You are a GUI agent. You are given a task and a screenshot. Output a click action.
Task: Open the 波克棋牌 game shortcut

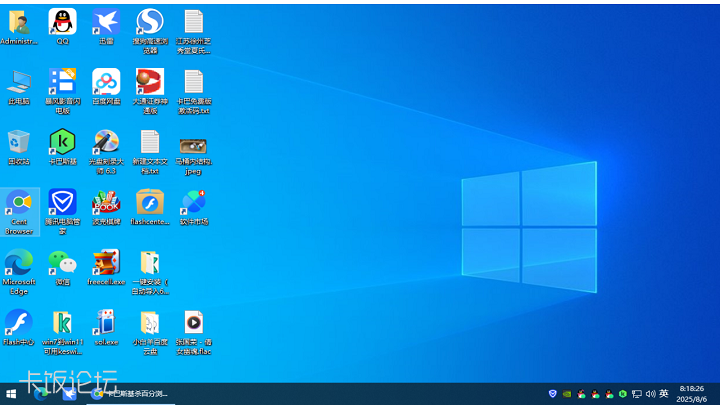[106, 208]
